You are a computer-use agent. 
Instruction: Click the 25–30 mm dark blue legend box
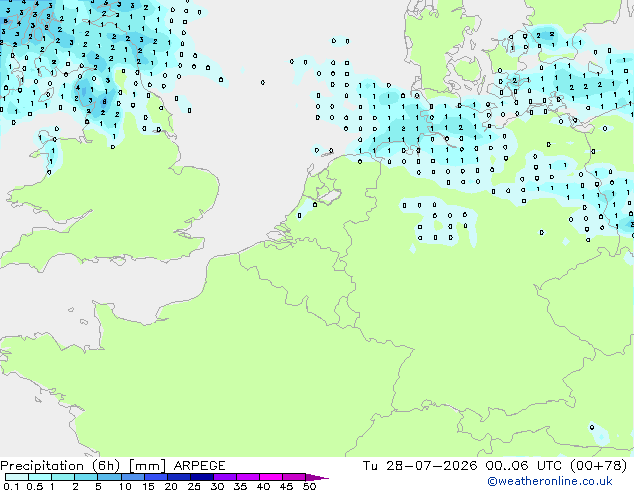coord(201,477)
